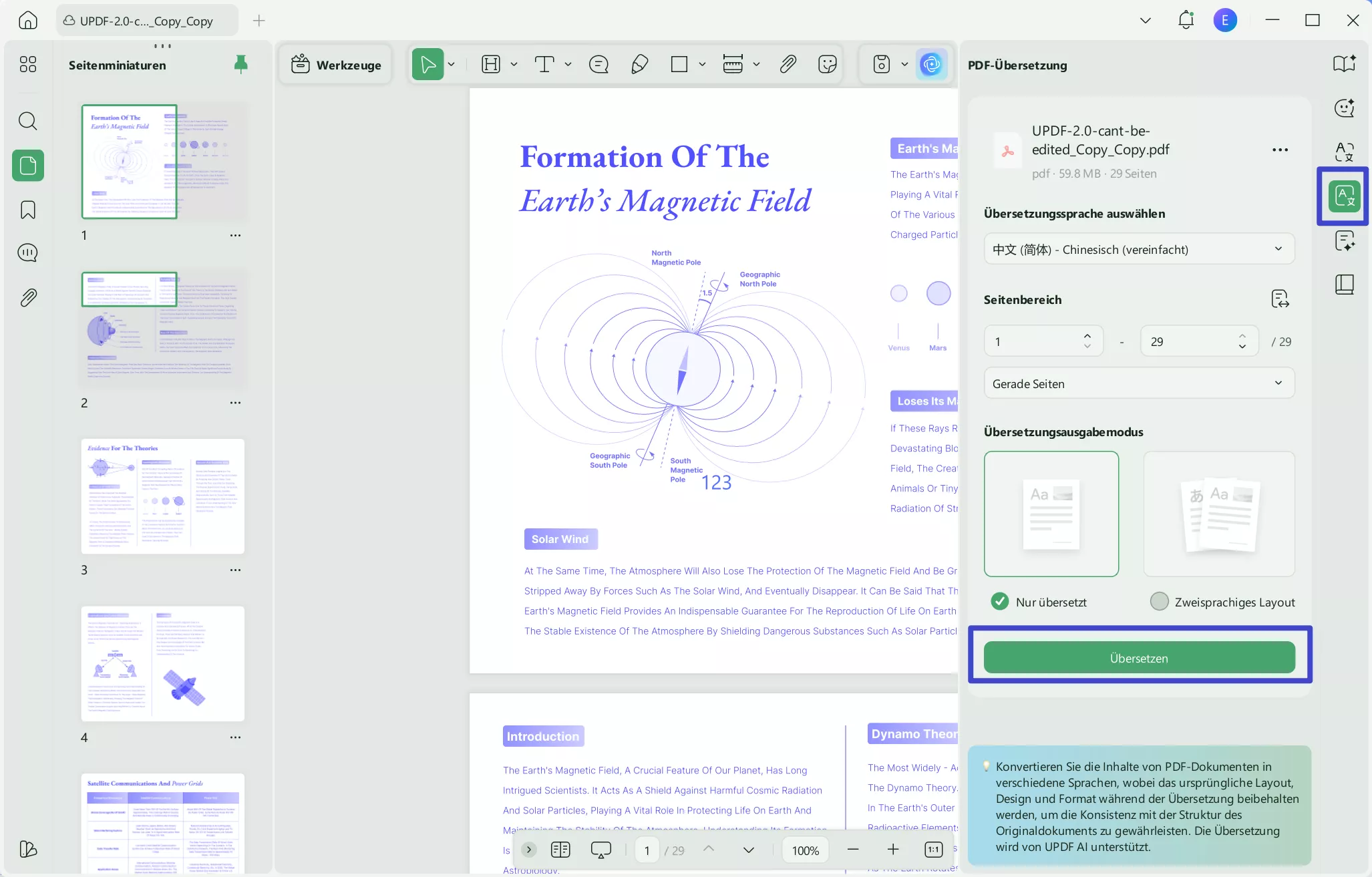Open more options for thumbnail page 1
The width and height of the screenshot is (1372, 877).
point(235,235)
